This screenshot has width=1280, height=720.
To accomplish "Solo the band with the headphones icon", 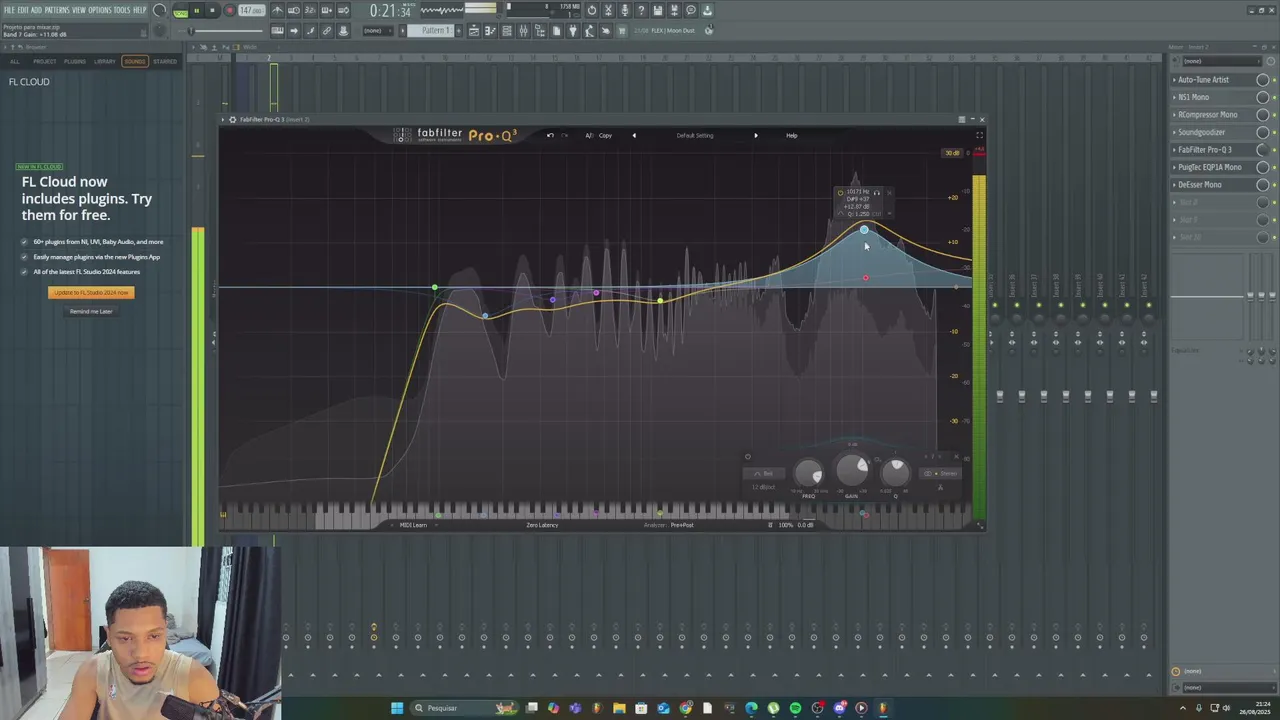I will coord(876,192).
